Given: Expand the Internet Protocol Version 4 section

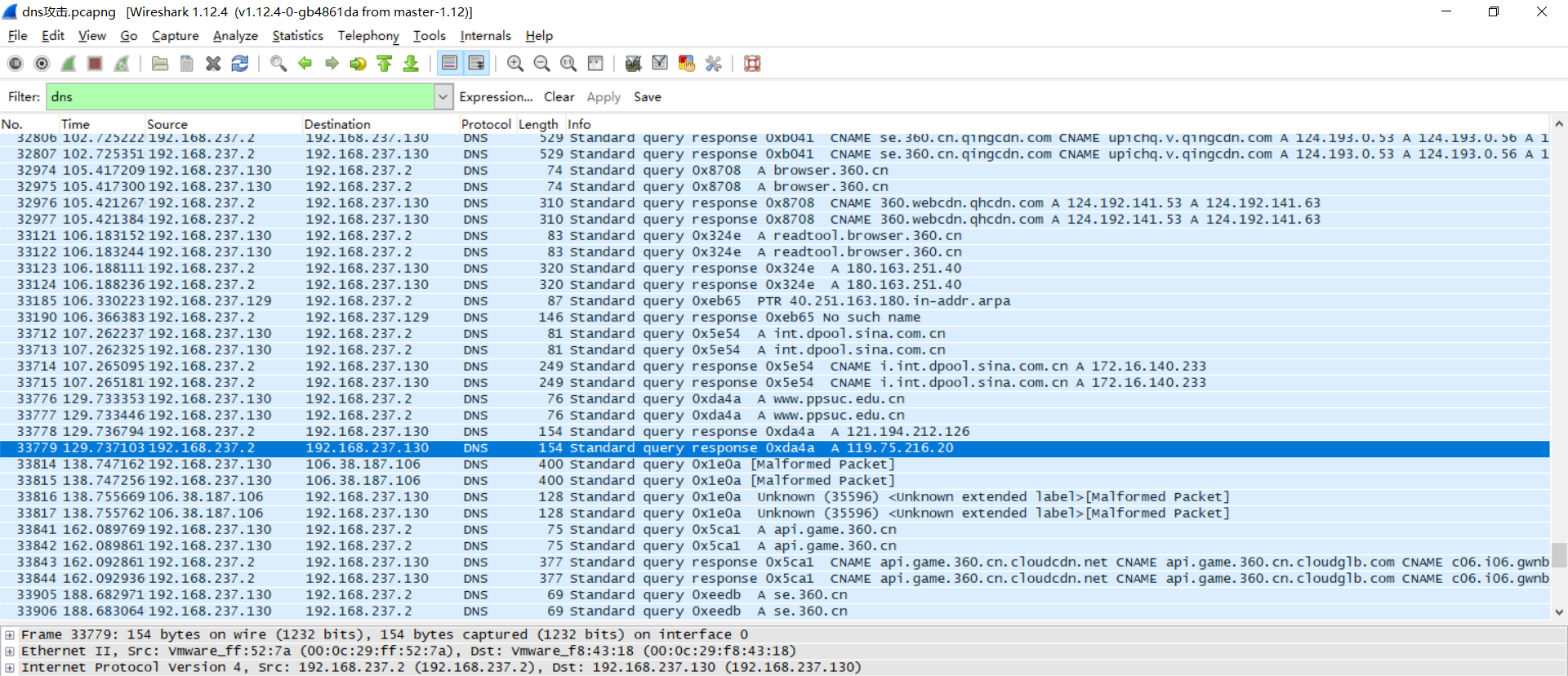Looking at the screenshot, I should (x=10, y=668).
